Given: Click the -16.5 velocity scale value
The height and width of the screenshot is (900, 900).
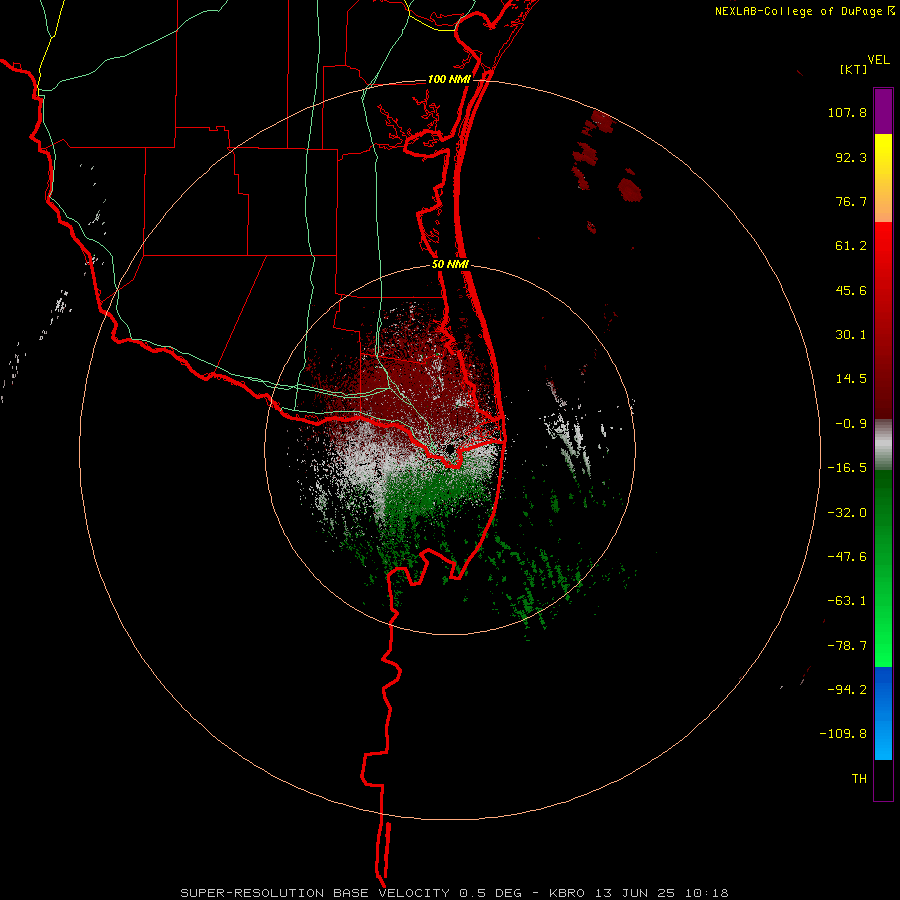Looking at the screenshot, I should [847, 468].
